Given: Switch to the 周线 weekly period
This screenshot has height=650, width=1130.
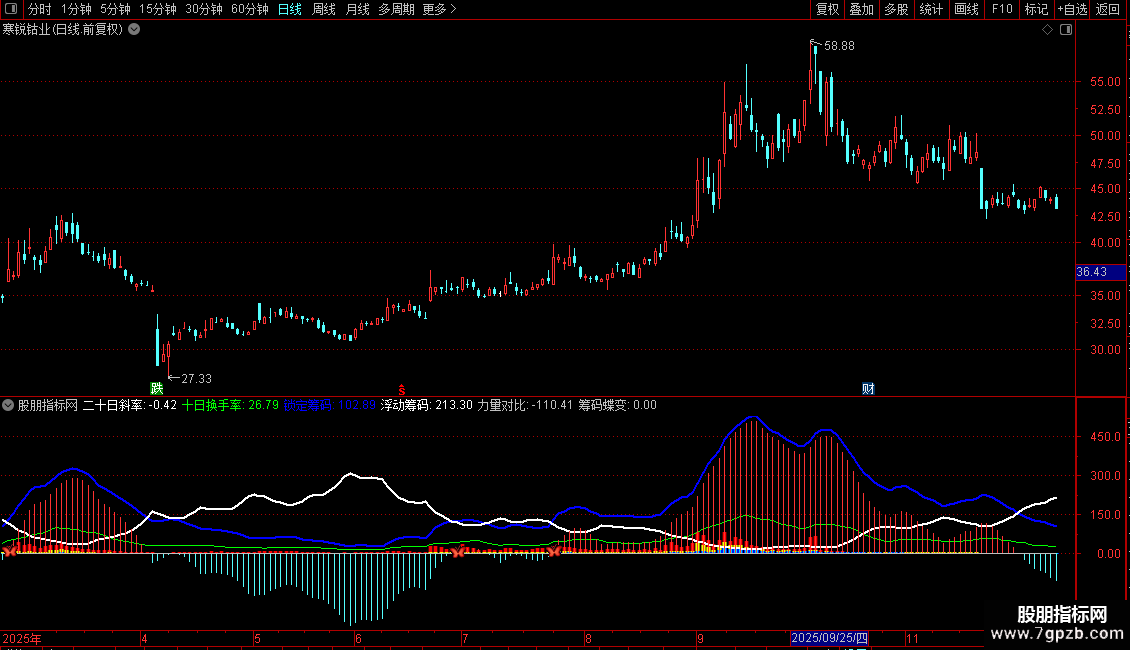Looking at the screenshot, I should pyautogui.click(x=324, y=9).
